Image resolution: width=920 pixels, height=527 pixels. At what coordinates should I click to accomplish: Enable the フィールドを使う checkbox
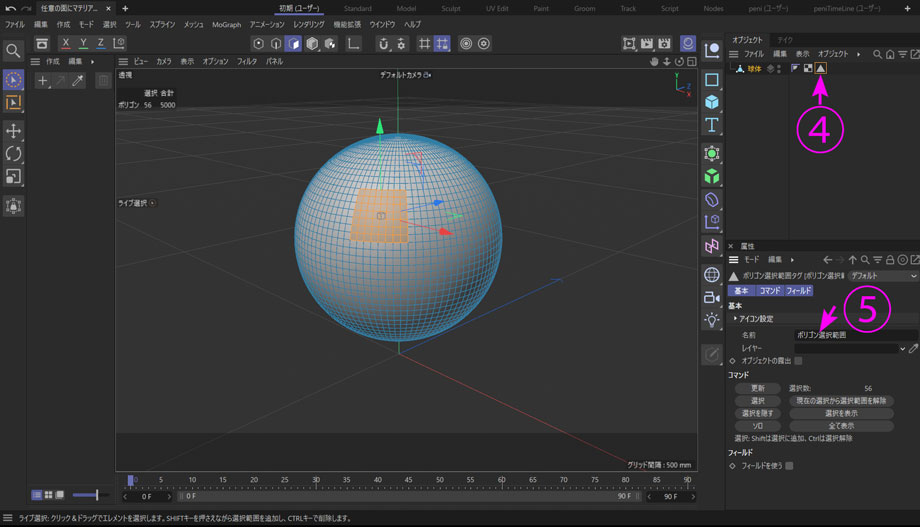(789, 465)
